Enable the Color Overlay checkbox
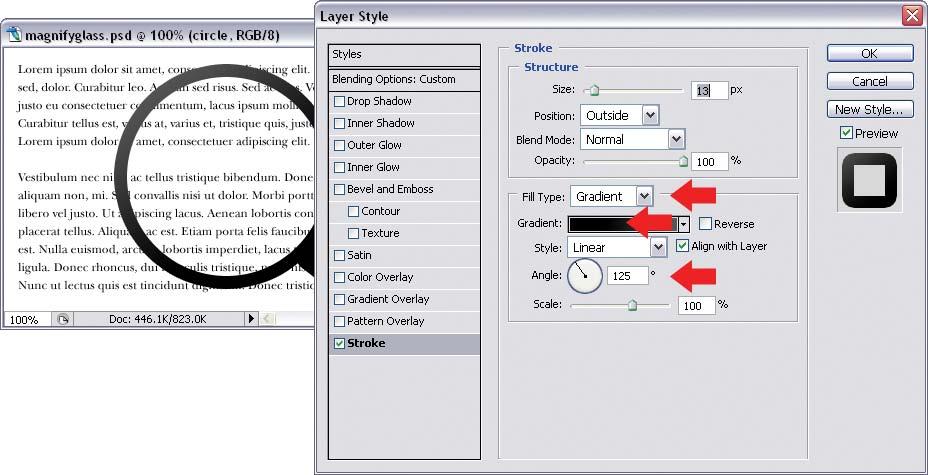The height and width of the screenshot is (475, 928). (x=339, y=277)
